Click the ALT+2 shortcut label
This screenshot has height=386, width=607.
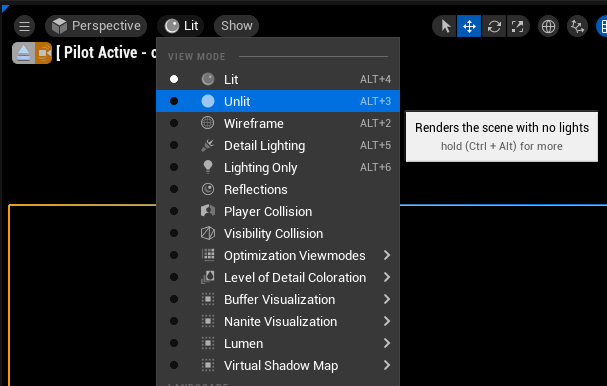click(375, 123)
